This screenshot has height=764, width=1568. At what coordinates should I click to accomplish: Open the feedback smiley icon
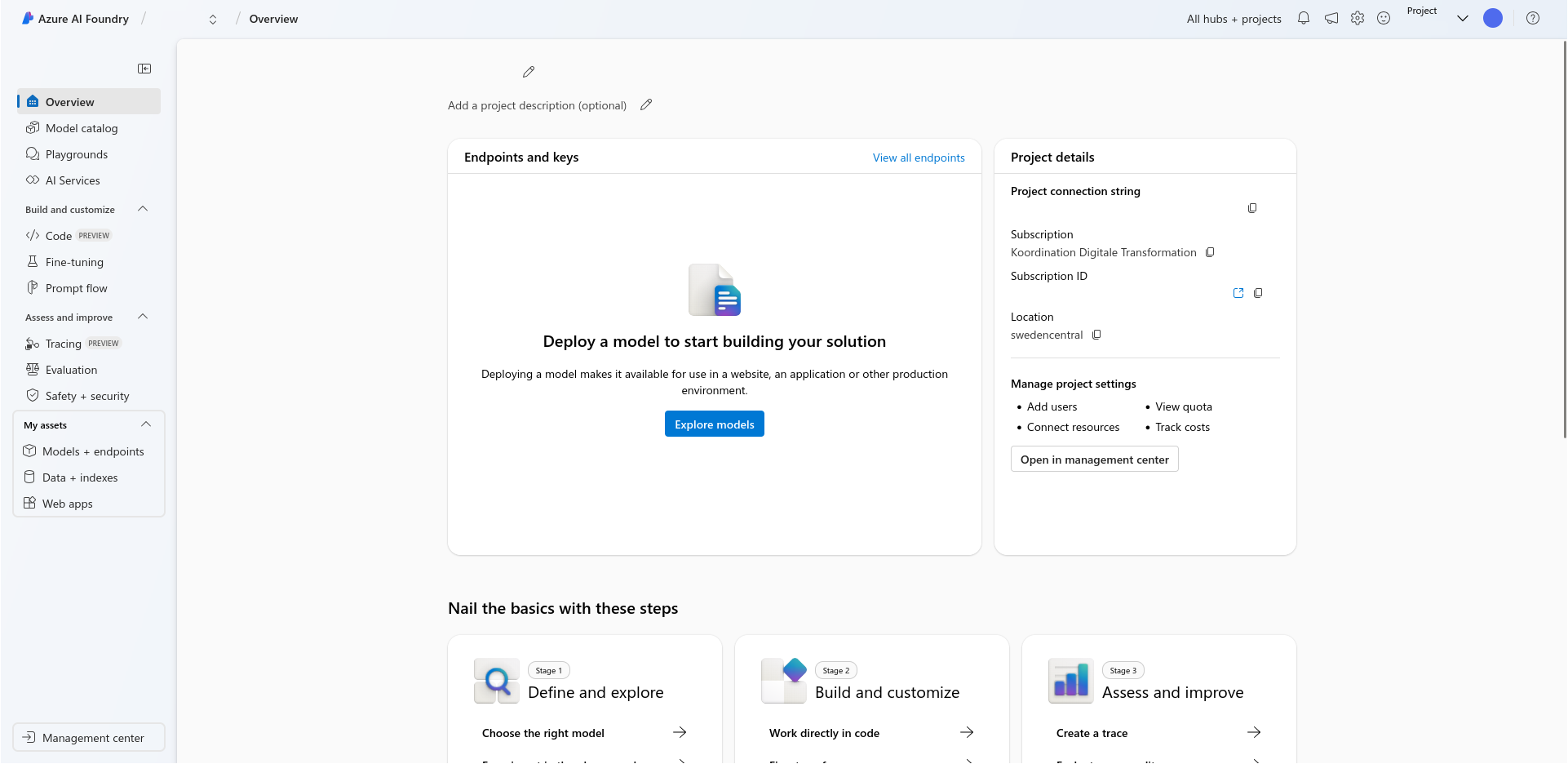point(1384,18)
